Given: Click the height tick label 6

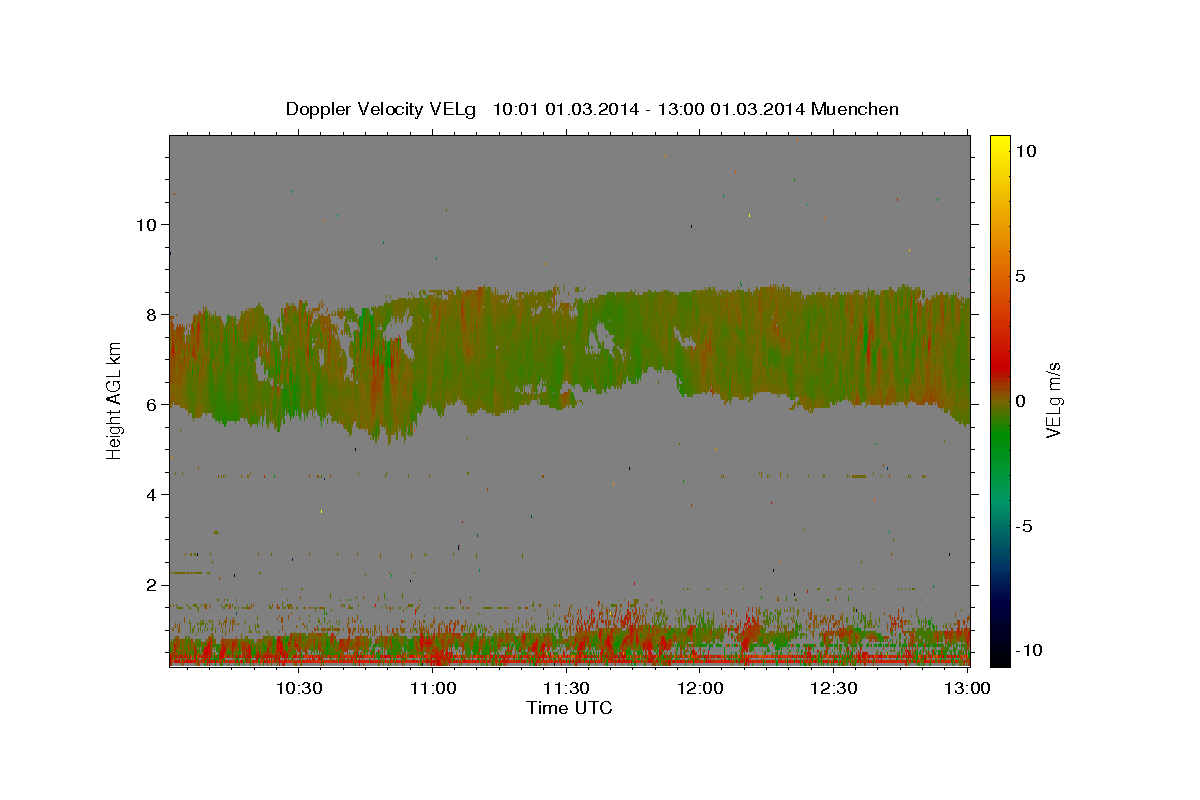Looking at the screenshot, I should click(x=151, y=404).
